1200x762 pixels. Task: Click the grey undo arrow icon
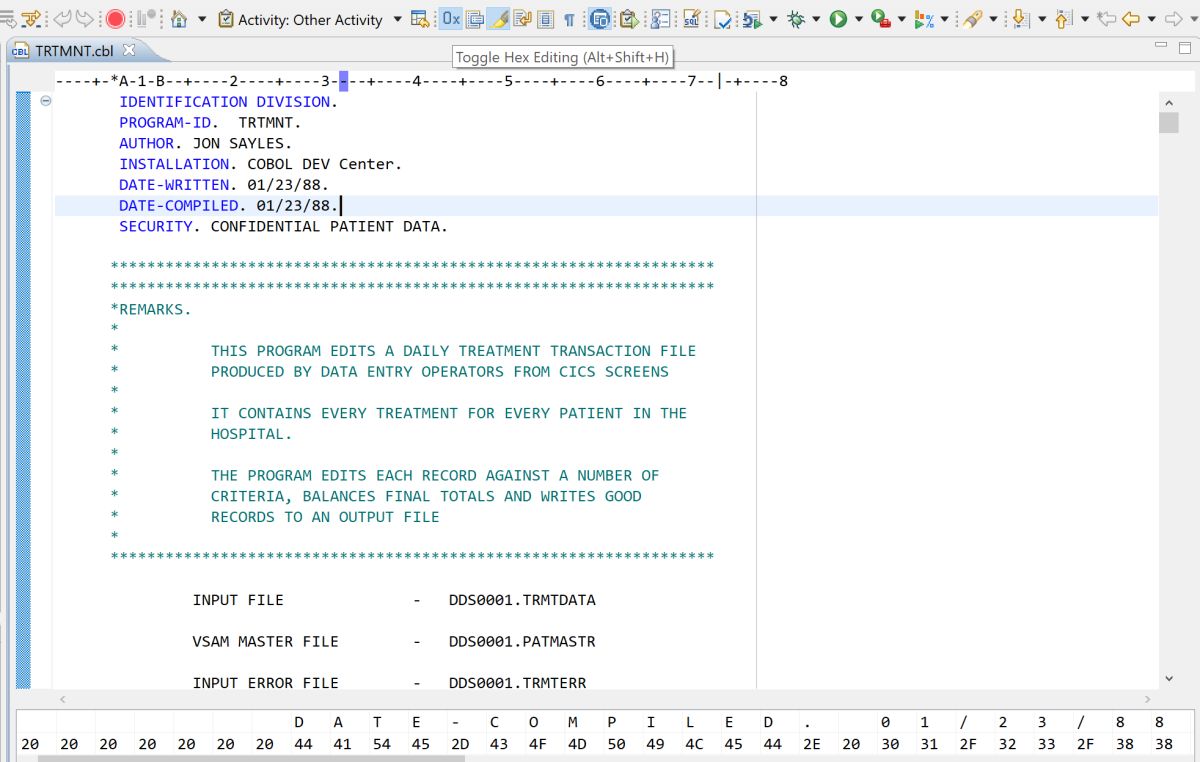(63, 19)
